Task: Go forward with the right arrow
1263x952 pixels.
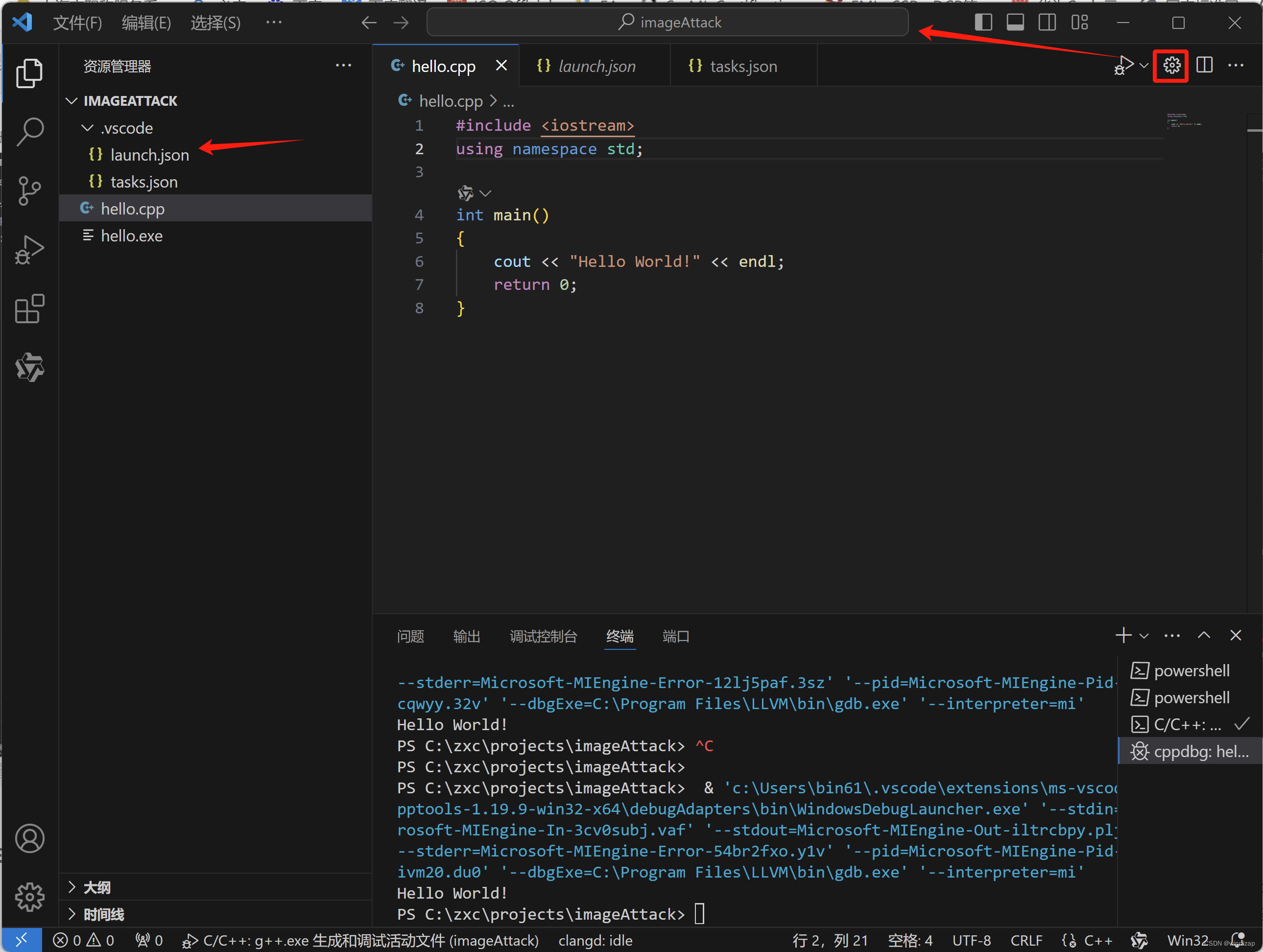Action: 402,22
